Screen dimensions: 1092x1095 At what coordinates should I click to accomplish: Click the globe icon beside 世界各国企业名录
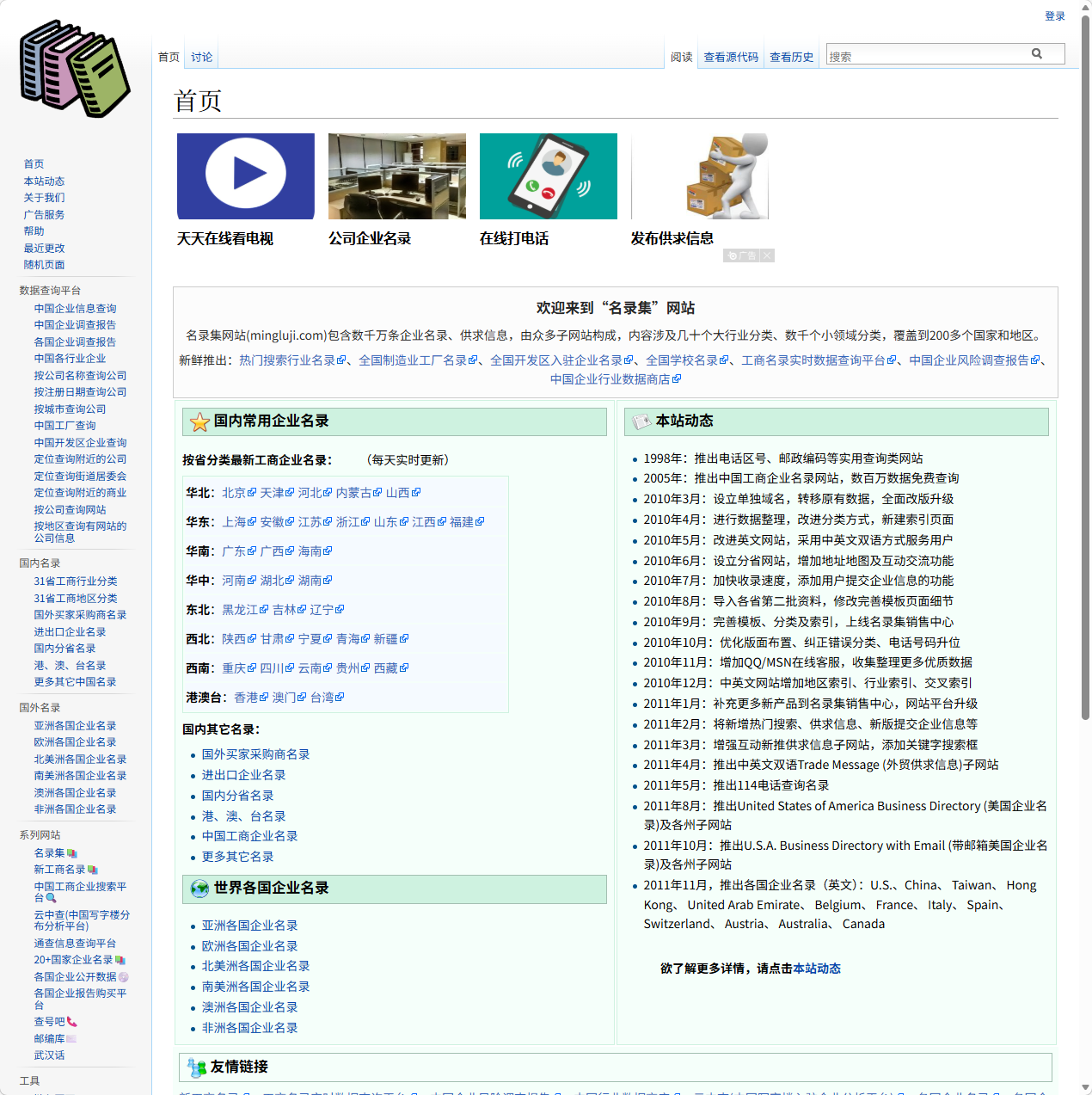click(x=199, y=889)
